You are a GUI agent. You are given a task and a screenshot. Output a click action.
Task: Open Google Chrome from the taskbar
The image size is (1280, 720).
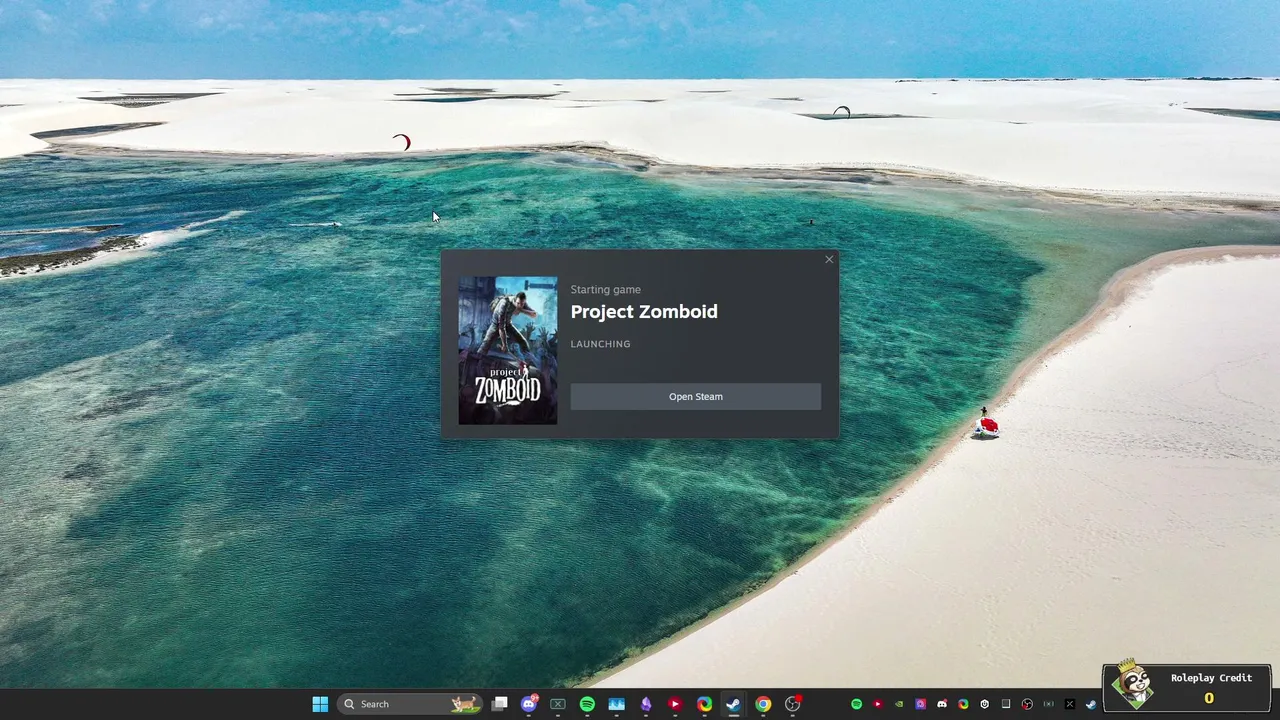[763, 704]
